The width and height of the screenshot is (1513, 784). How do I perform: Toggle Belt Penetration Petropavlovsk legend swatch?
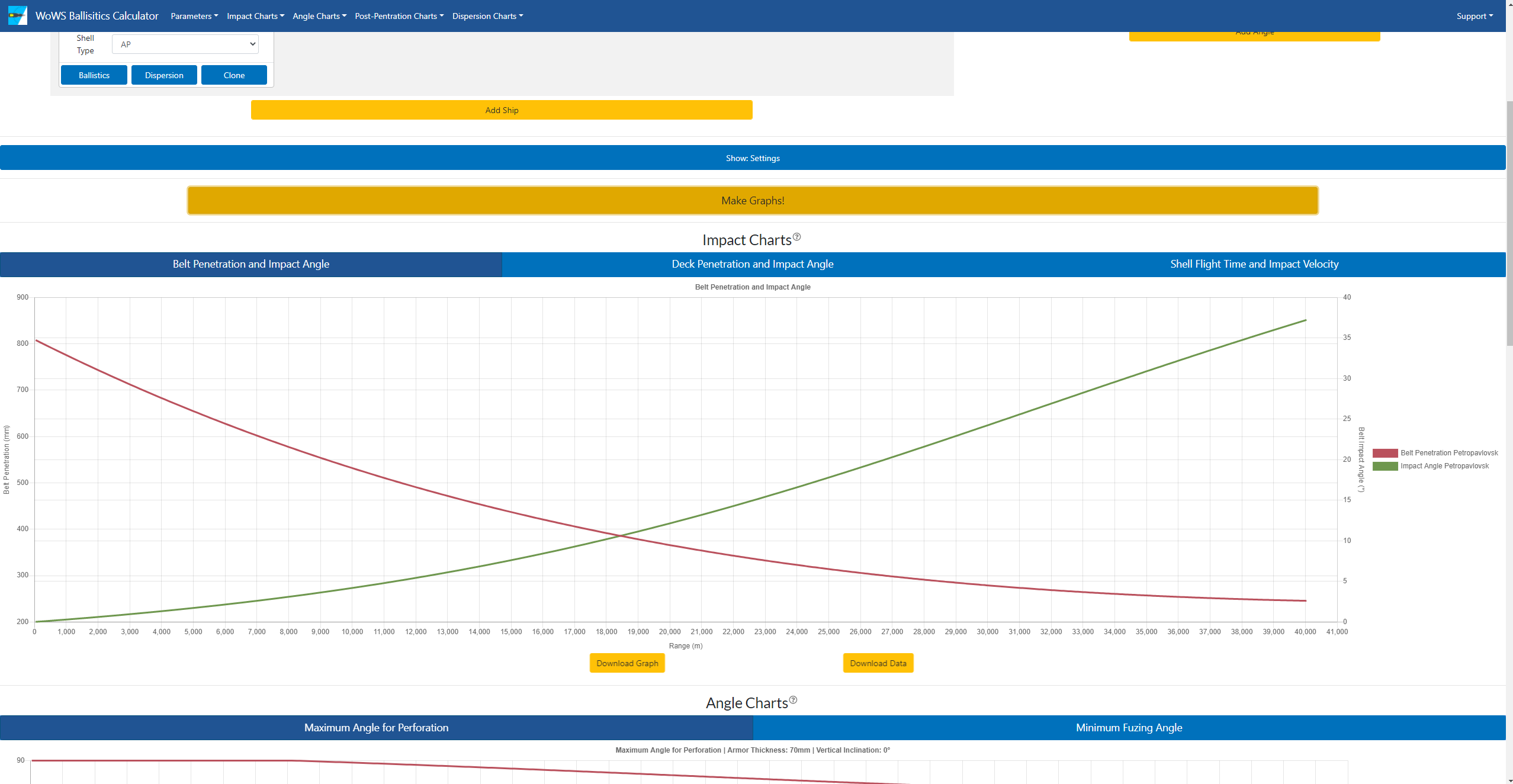[1384, 453]
